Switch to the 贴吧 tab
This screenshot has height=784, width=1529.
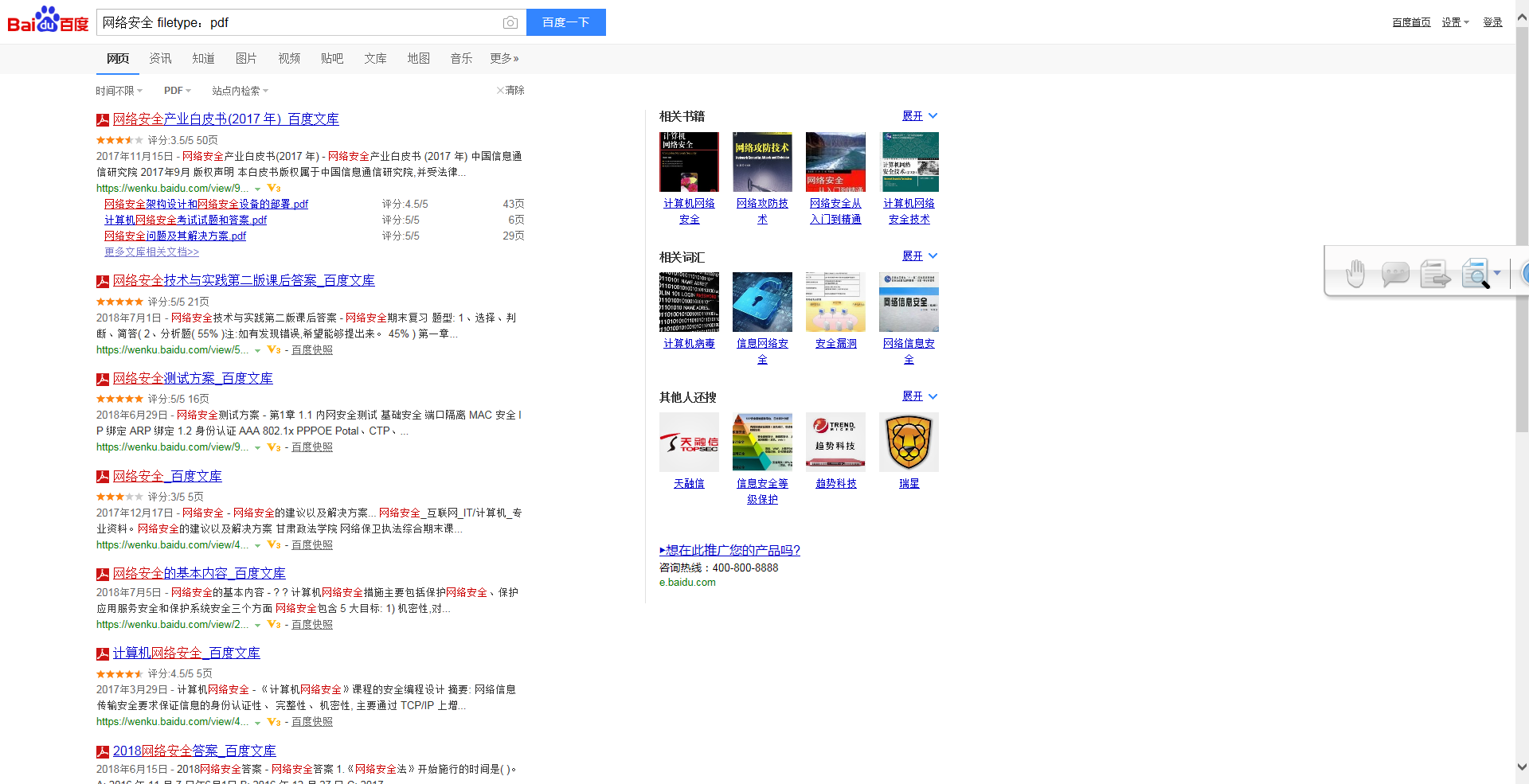(x=332, y=59)
